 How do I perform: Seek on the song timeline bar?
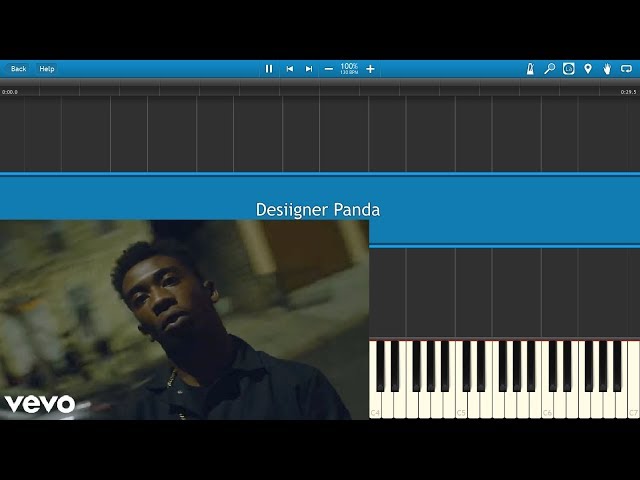point(320,87)
